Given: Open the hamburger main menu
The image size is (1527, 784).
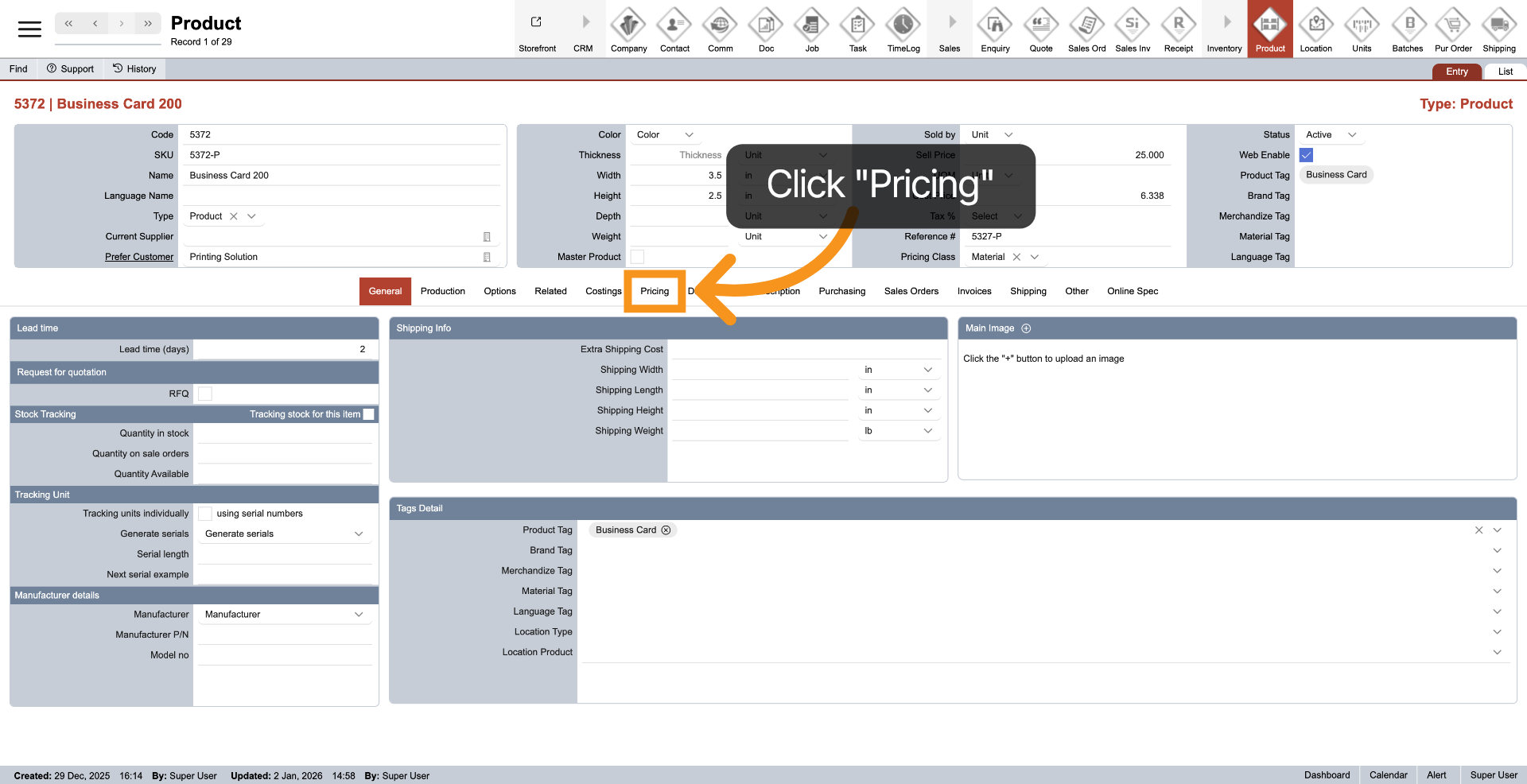Looking at the screenshot, I should (x=29, y=29).
